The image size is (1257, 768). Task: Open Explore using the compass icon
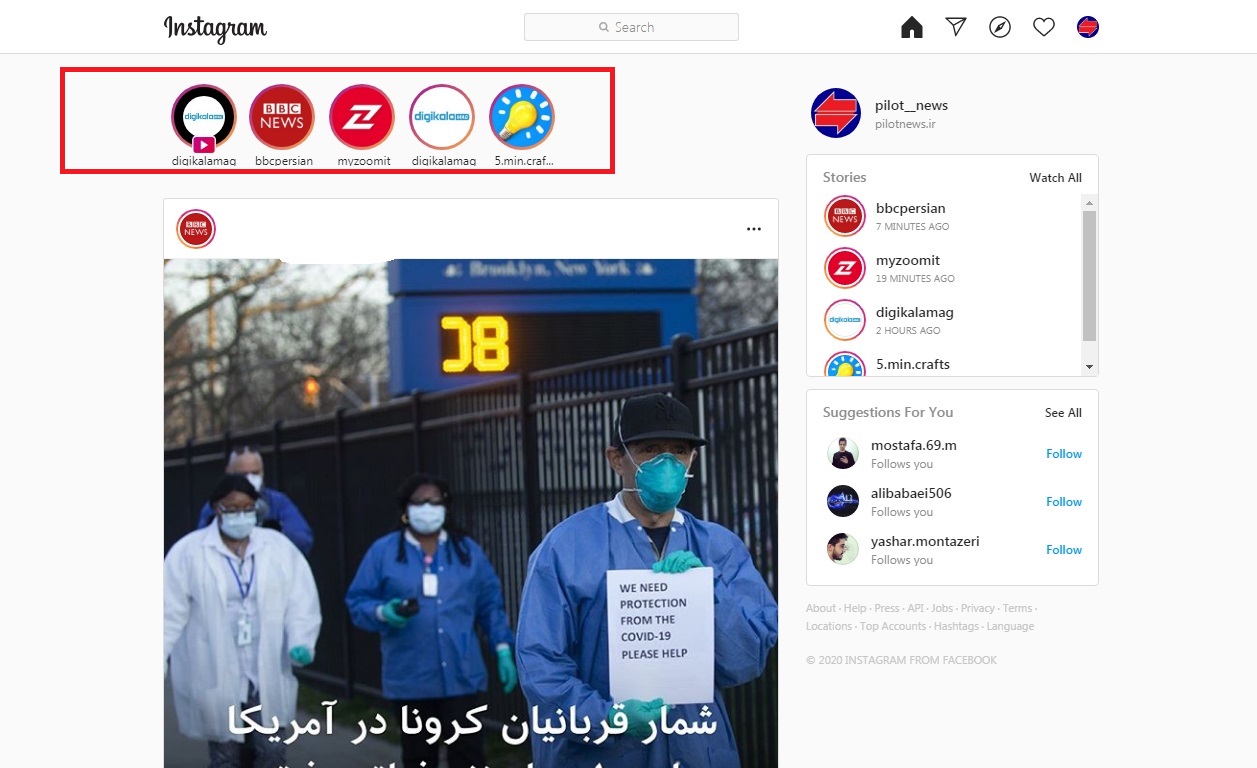coord(1000,27)
